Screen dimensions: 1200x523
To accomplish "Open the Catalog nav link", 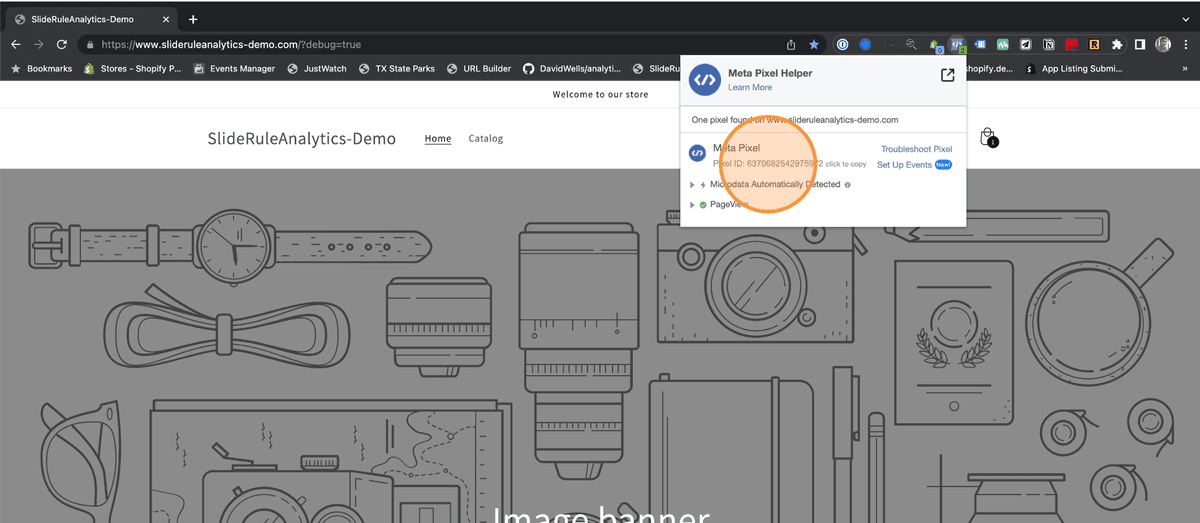I will point(486,139).
